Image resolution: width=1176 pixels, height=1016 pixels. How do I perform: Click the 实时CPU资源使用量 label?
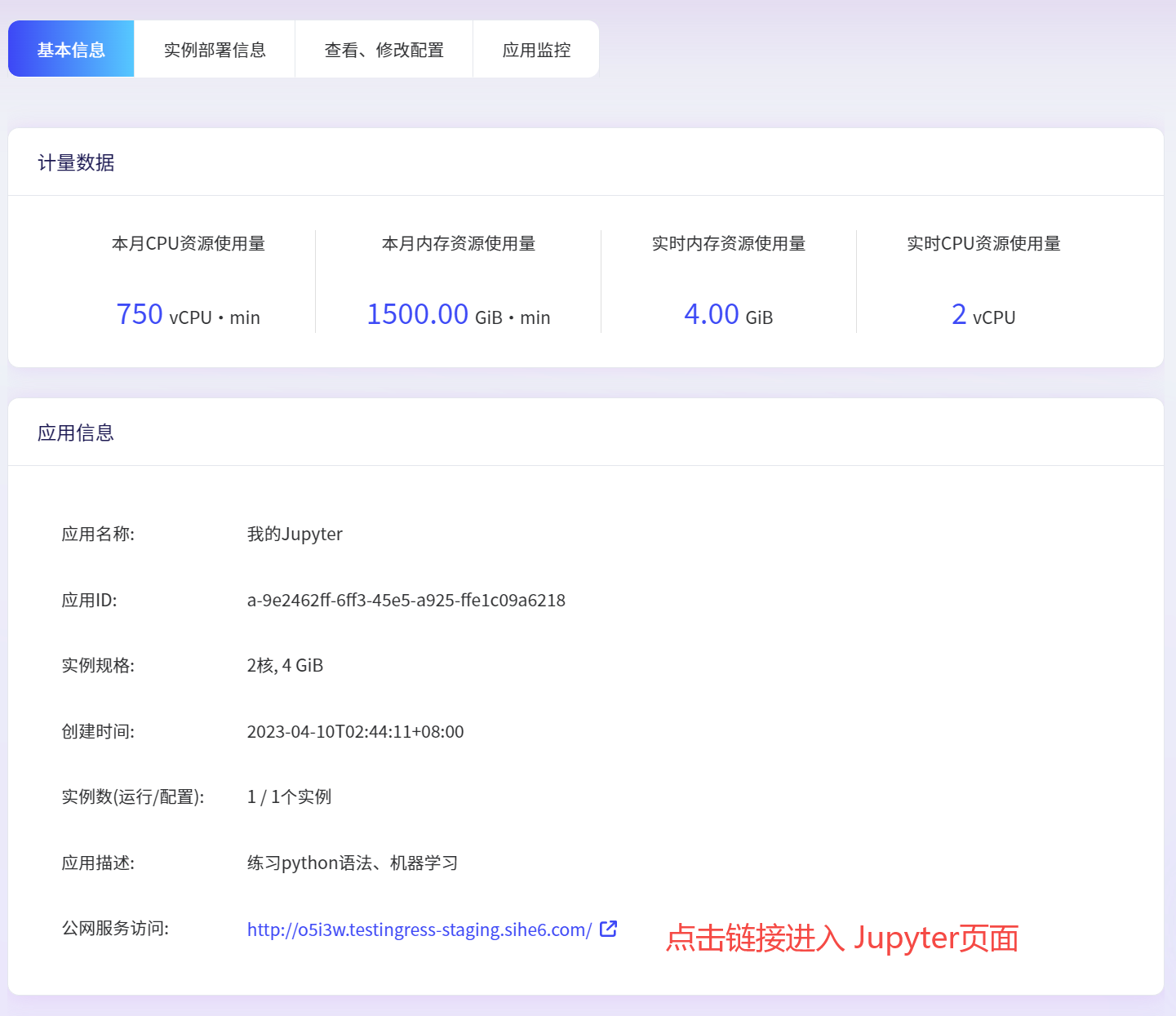983,243
